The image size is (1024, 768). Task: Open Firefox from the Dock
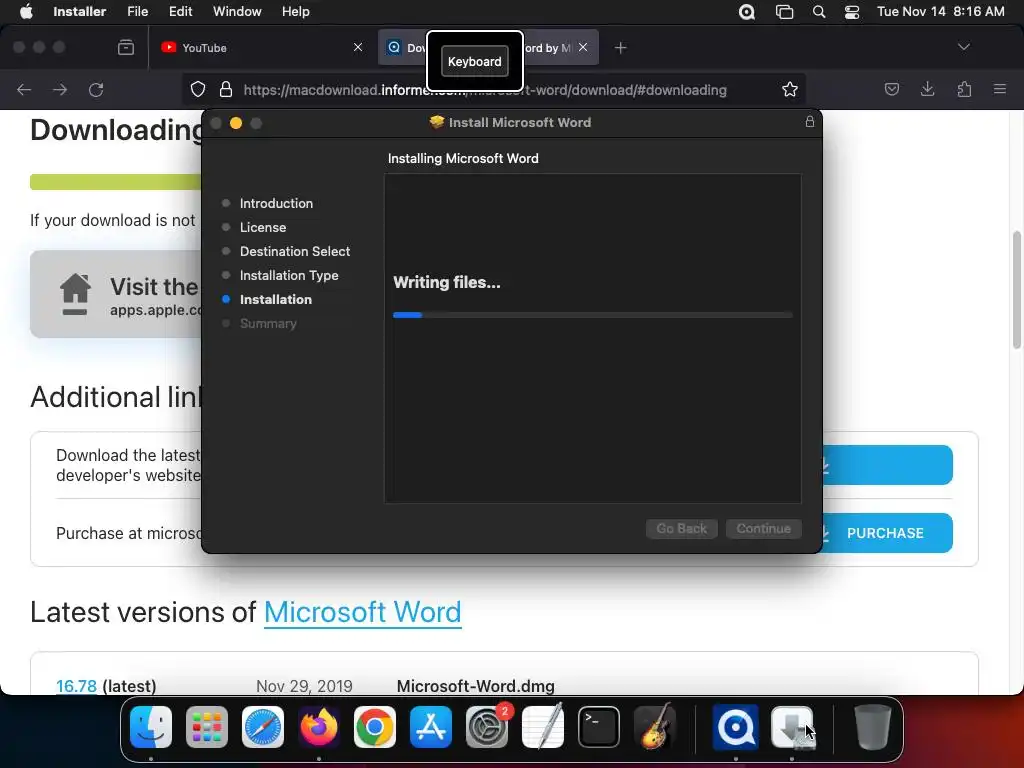(319, 727)
